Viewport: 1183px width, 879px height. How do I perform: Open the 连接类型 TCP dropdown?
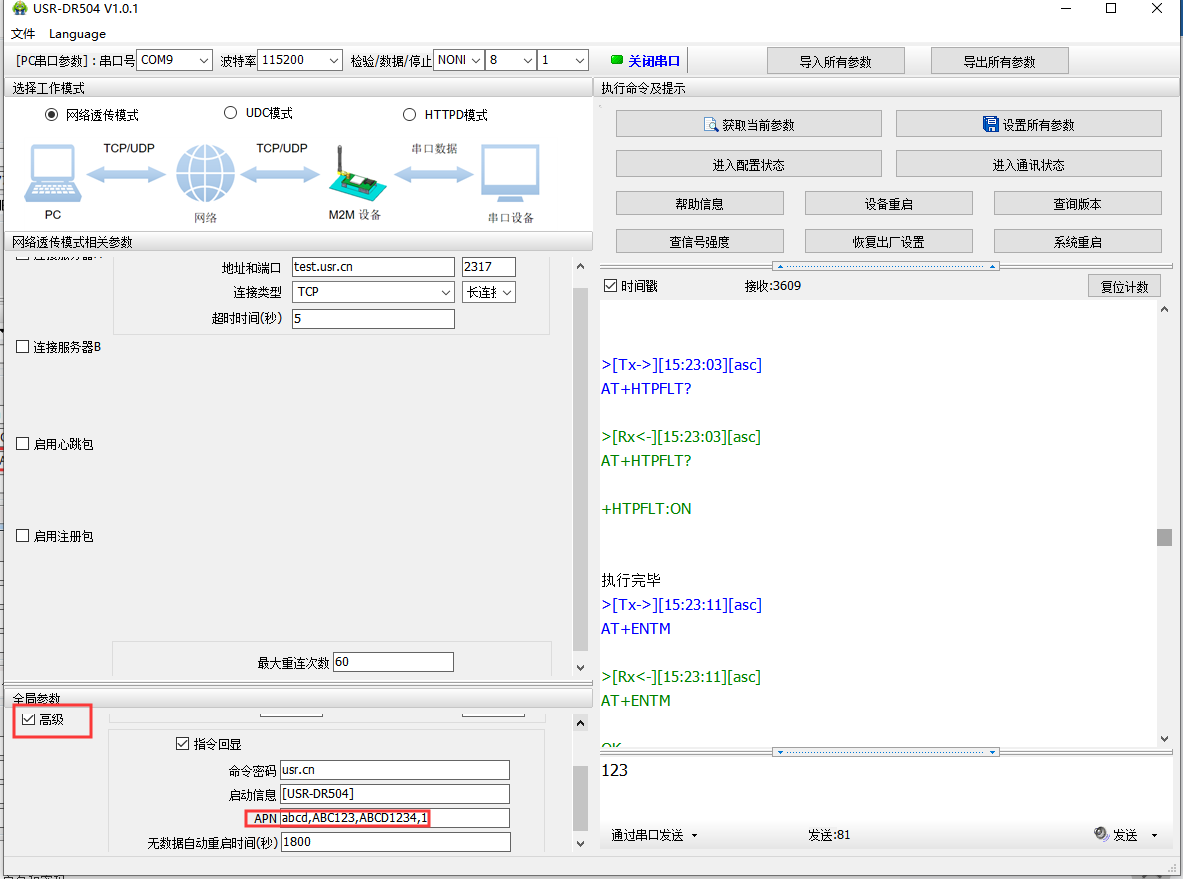point(374,292)
